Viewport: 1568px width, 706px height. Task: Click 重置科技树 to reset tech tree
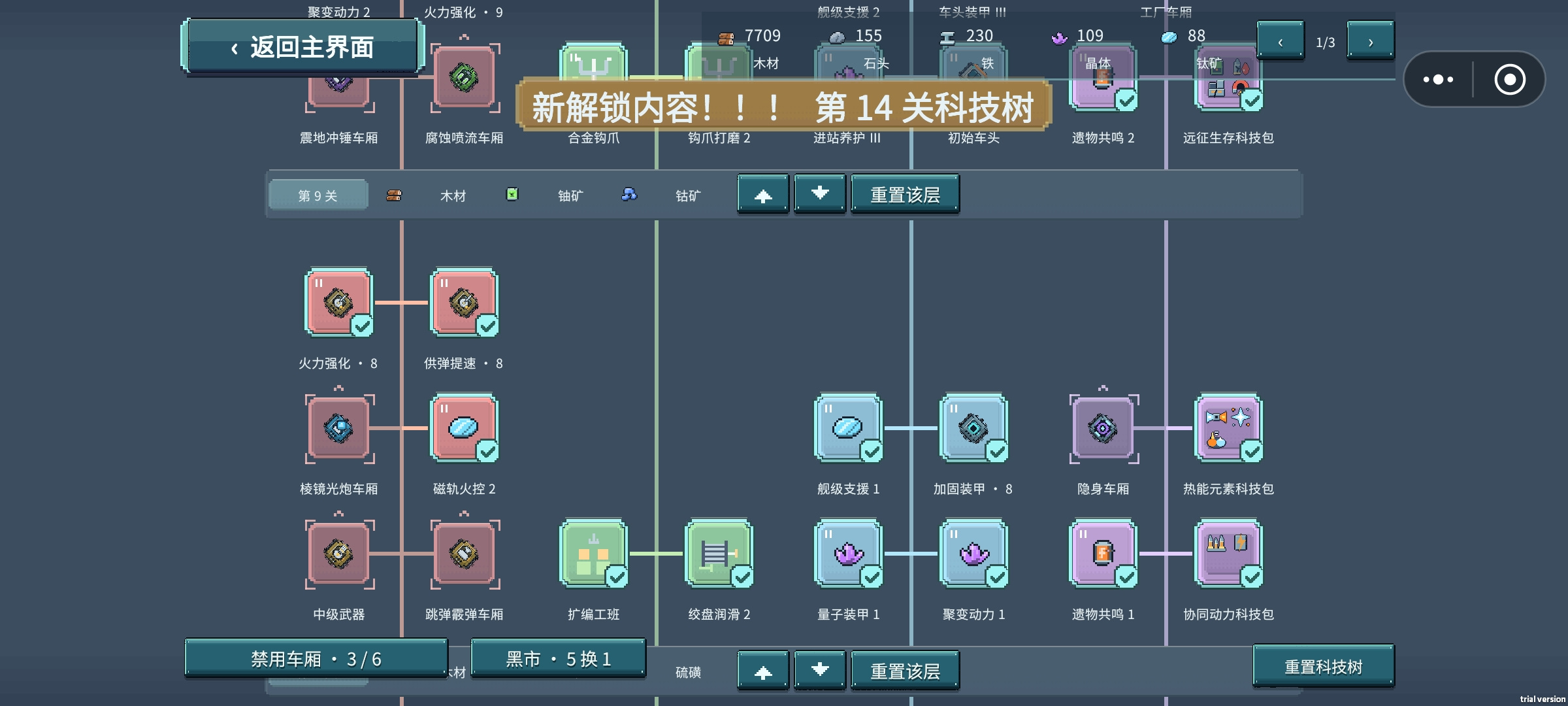tap(1324, 666)
